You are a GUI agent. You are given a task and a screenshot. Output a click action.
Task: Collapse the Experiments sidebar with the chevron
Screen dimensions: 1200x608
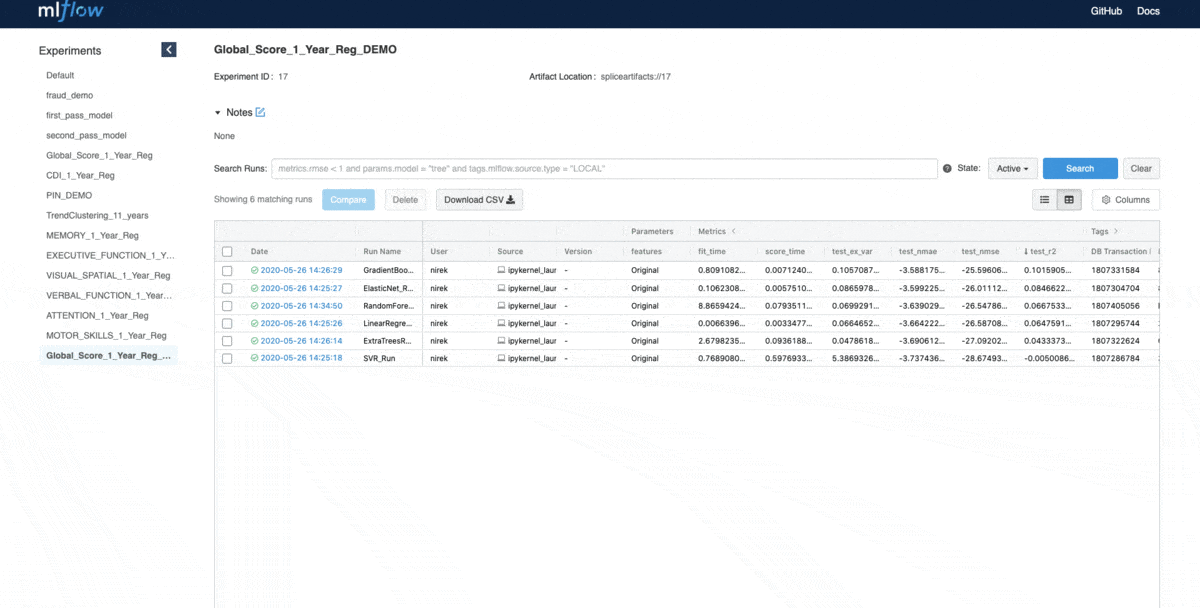click(x=169, y=49)
